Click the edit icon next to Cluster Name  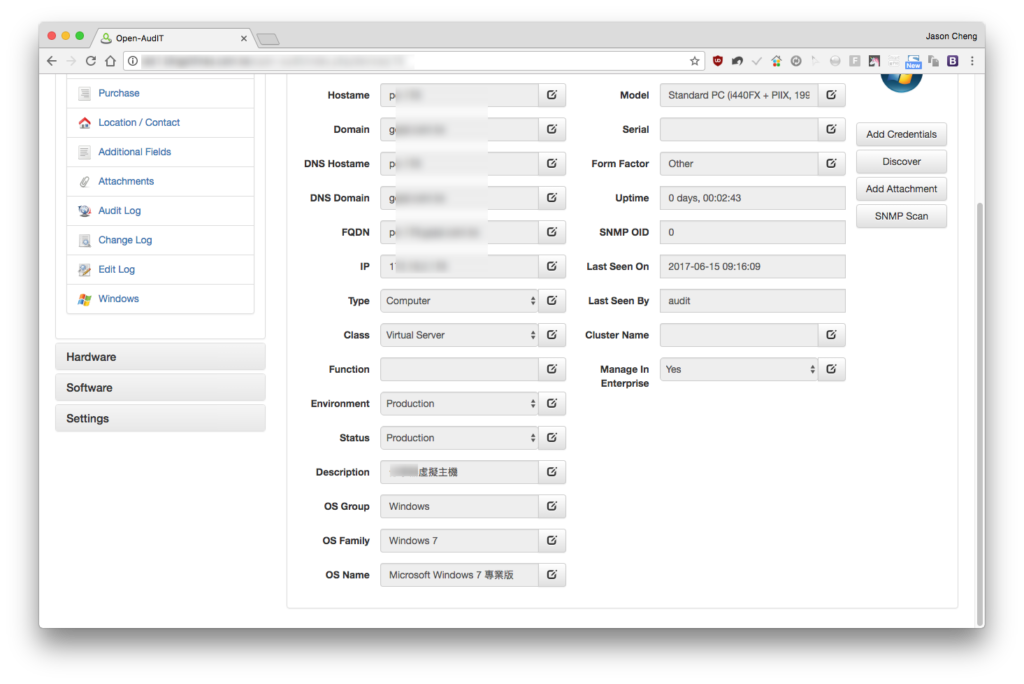(831, 335)
